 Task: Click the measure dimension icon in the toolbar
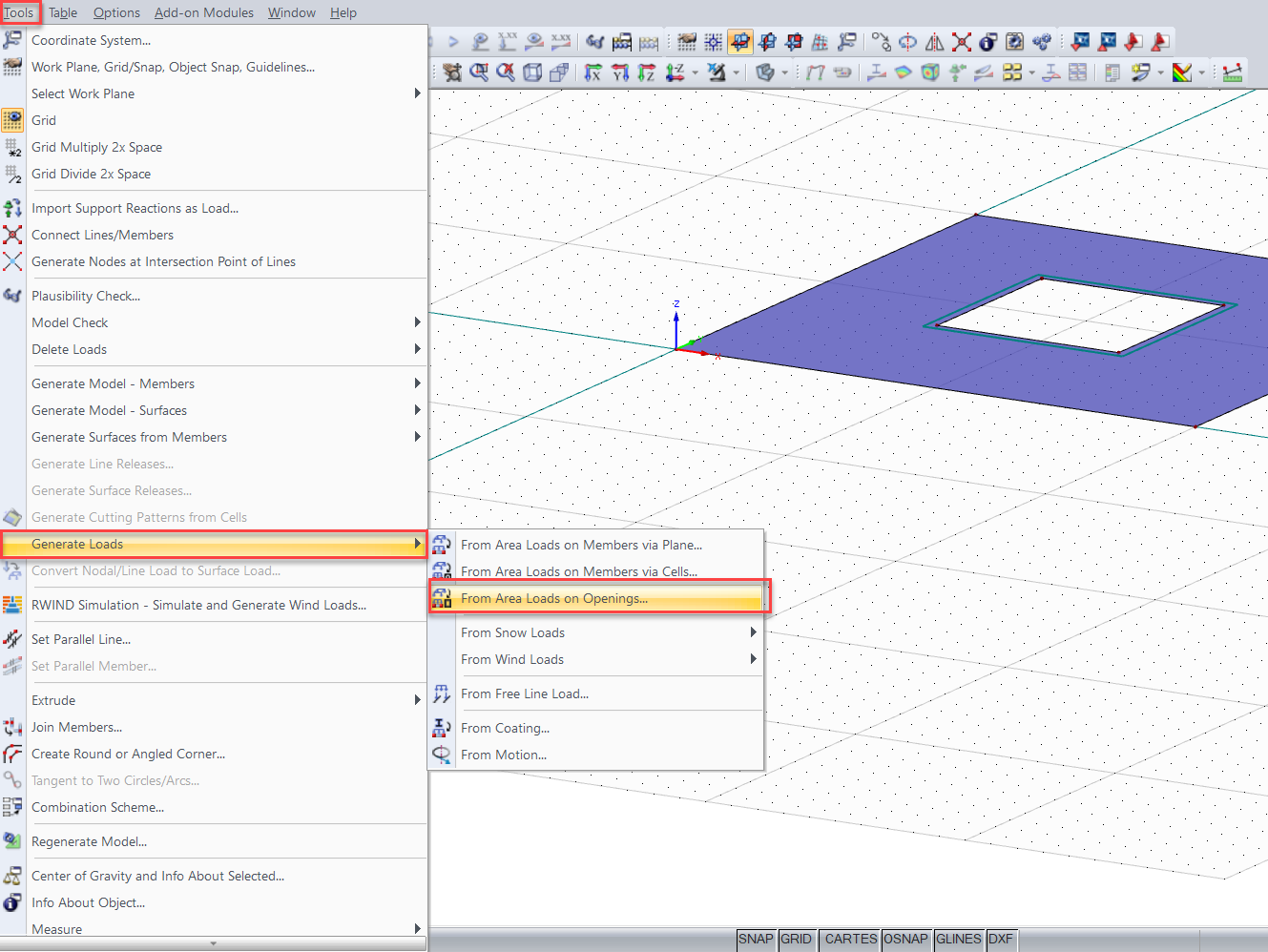(1233, 72)
